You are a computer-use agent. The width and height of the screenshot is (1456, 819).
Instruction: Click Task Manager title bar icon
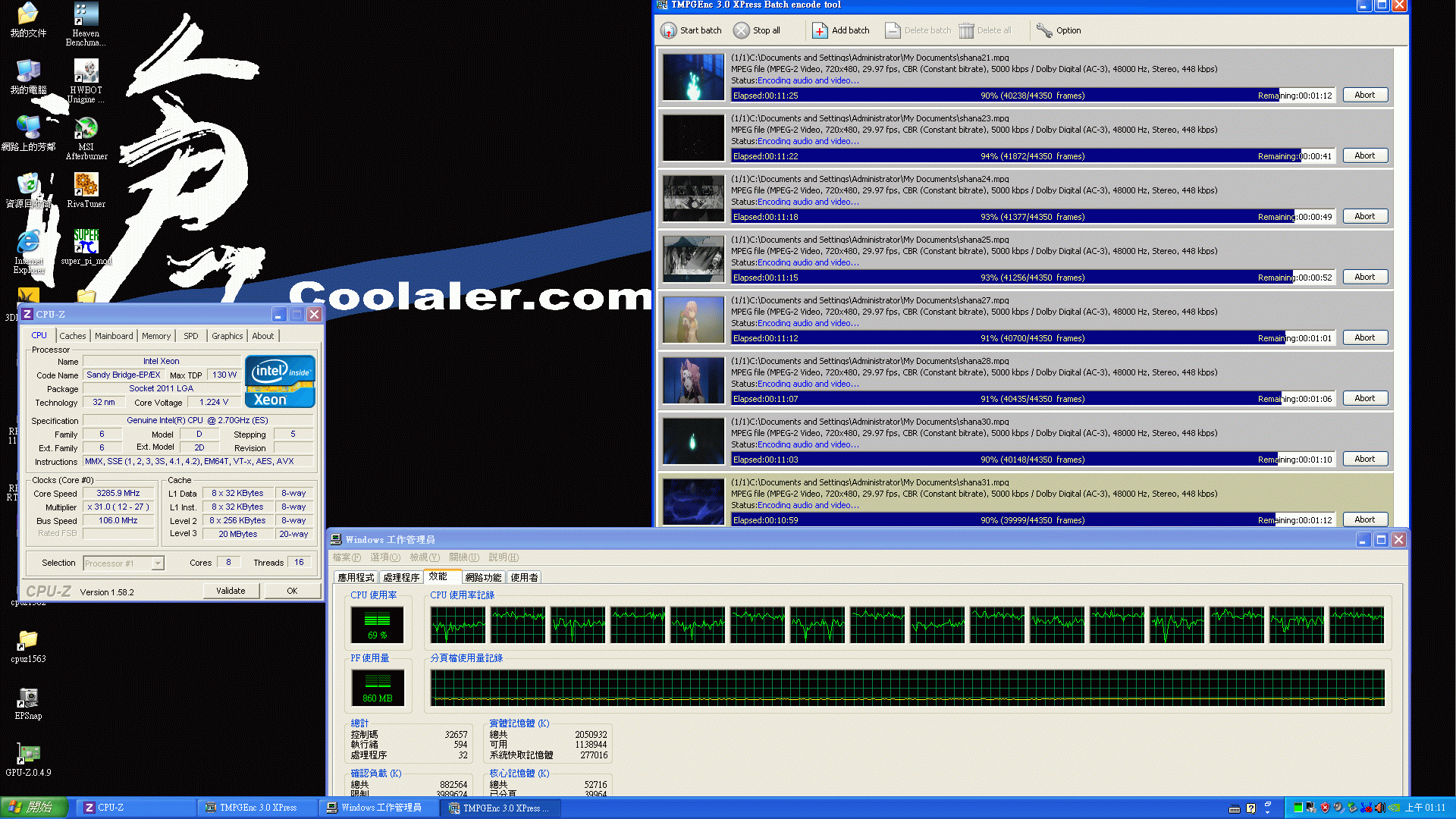point(336,539)
